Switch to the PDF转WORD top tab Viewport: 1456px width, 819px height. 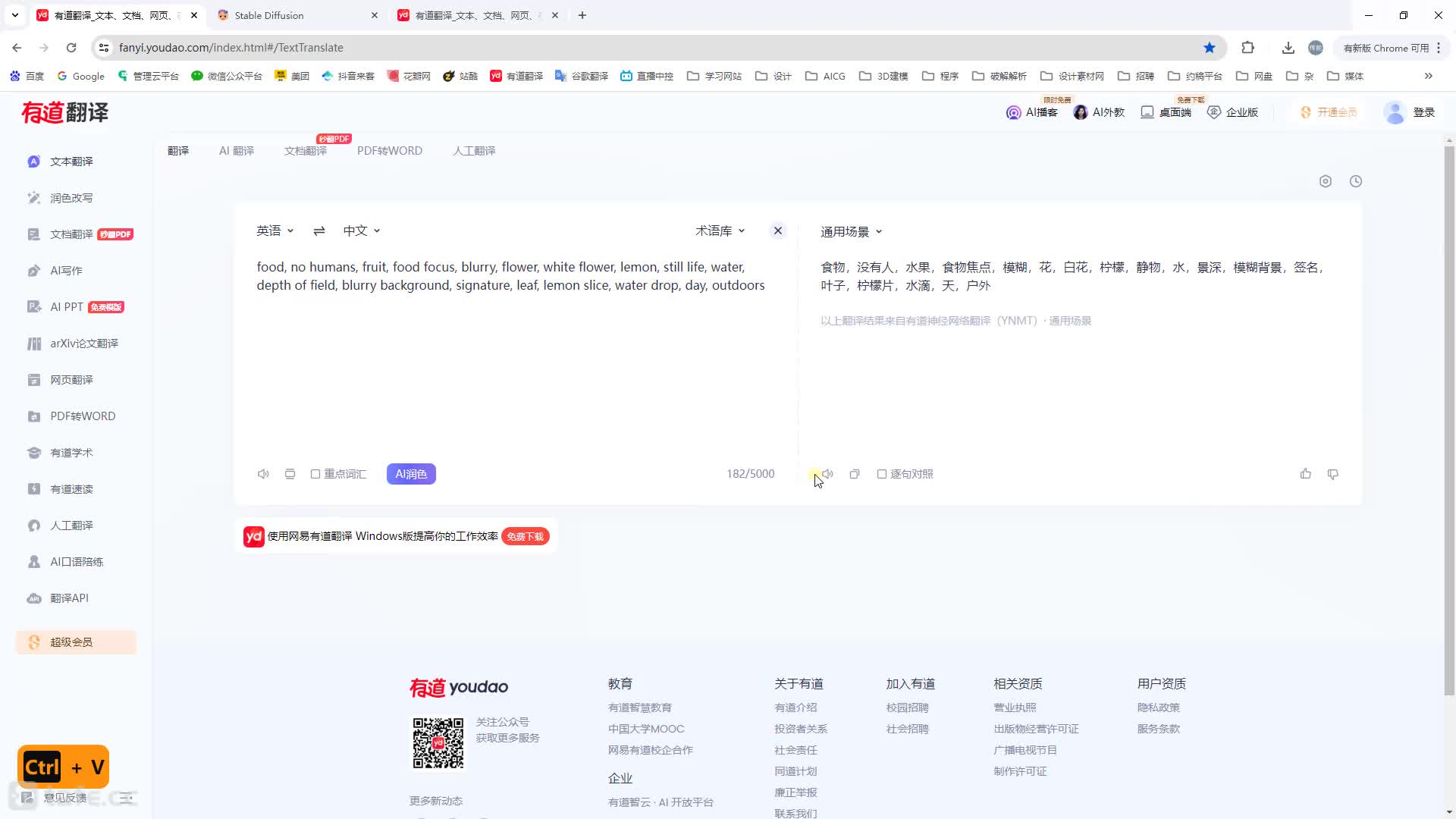tap(390, 151)
